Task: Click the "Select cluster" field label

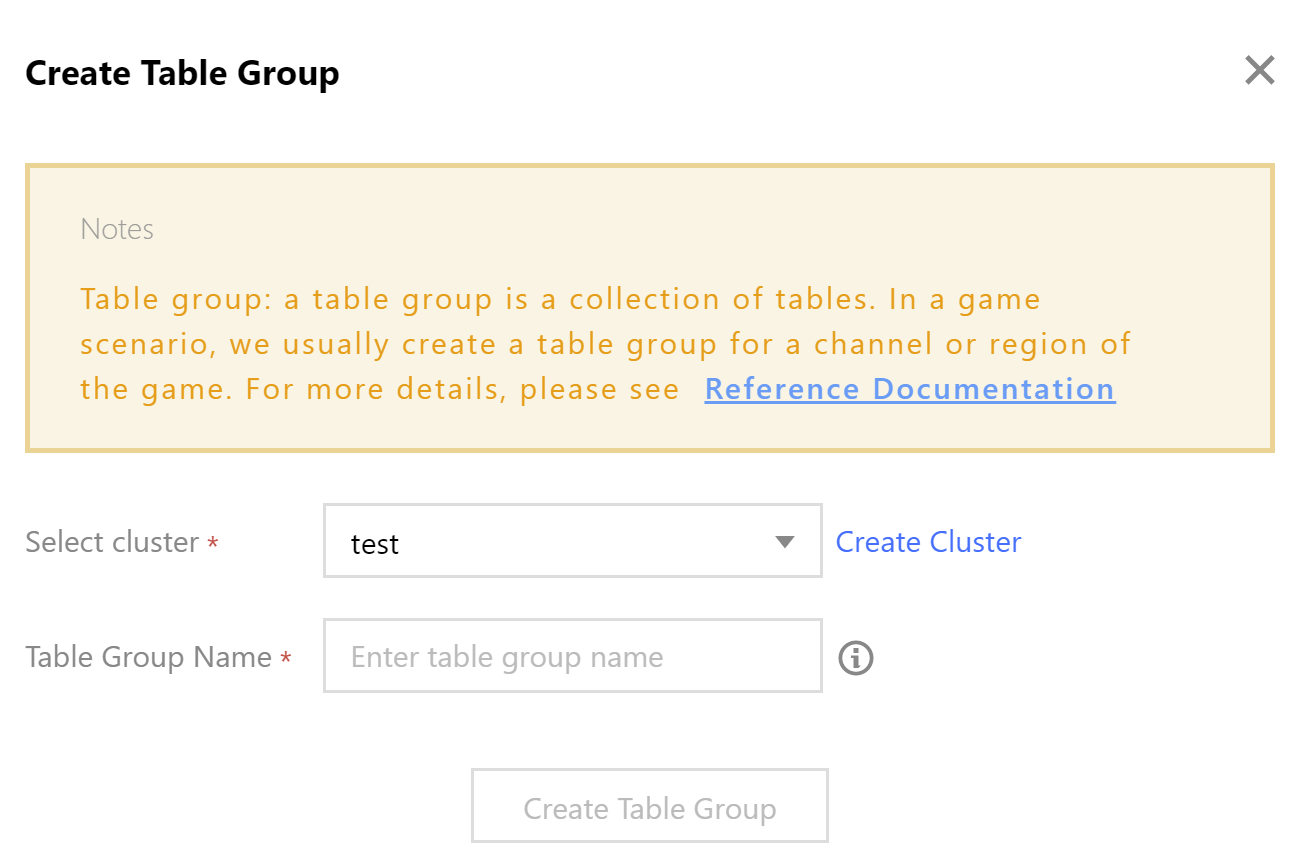Action: click(112, 542)
